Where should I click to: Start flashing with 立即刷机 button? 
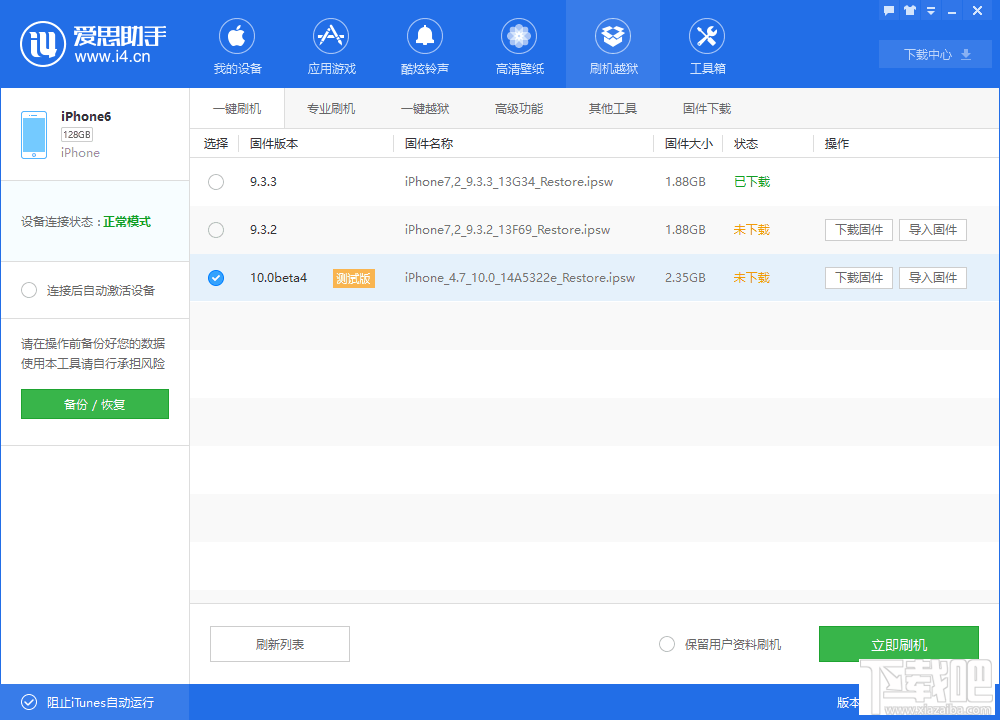click(899, 644)
